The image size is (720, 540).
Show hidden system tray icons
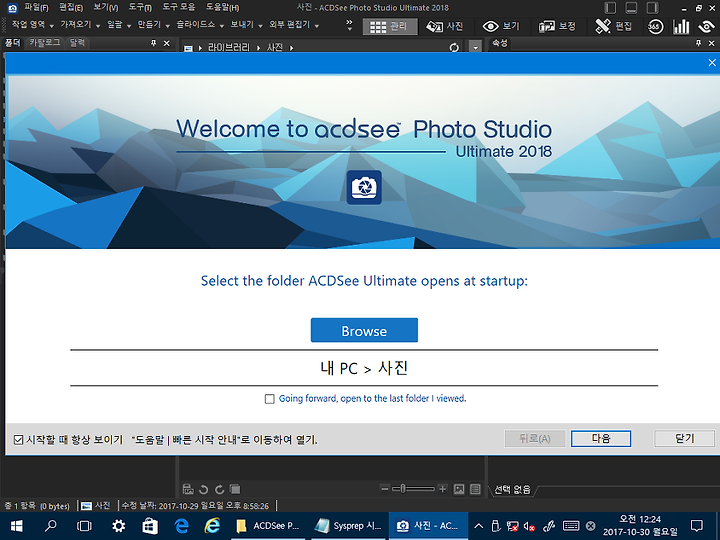click(x=478, y=526)
